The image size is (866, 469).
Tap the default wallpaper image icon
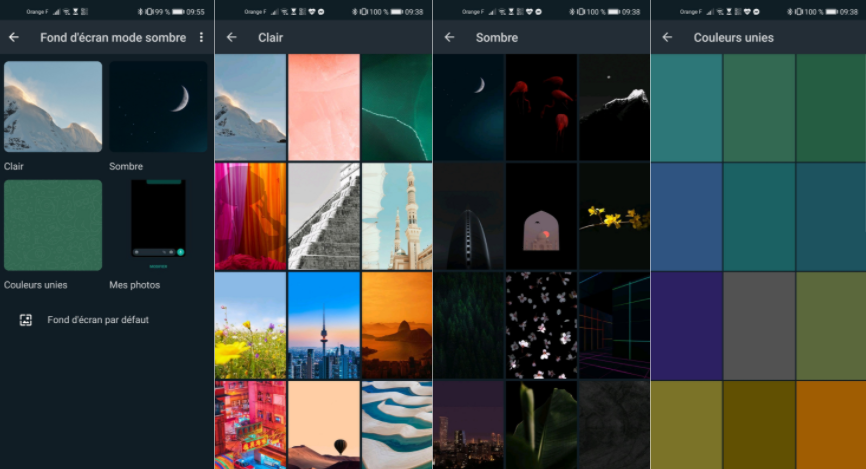26,320
